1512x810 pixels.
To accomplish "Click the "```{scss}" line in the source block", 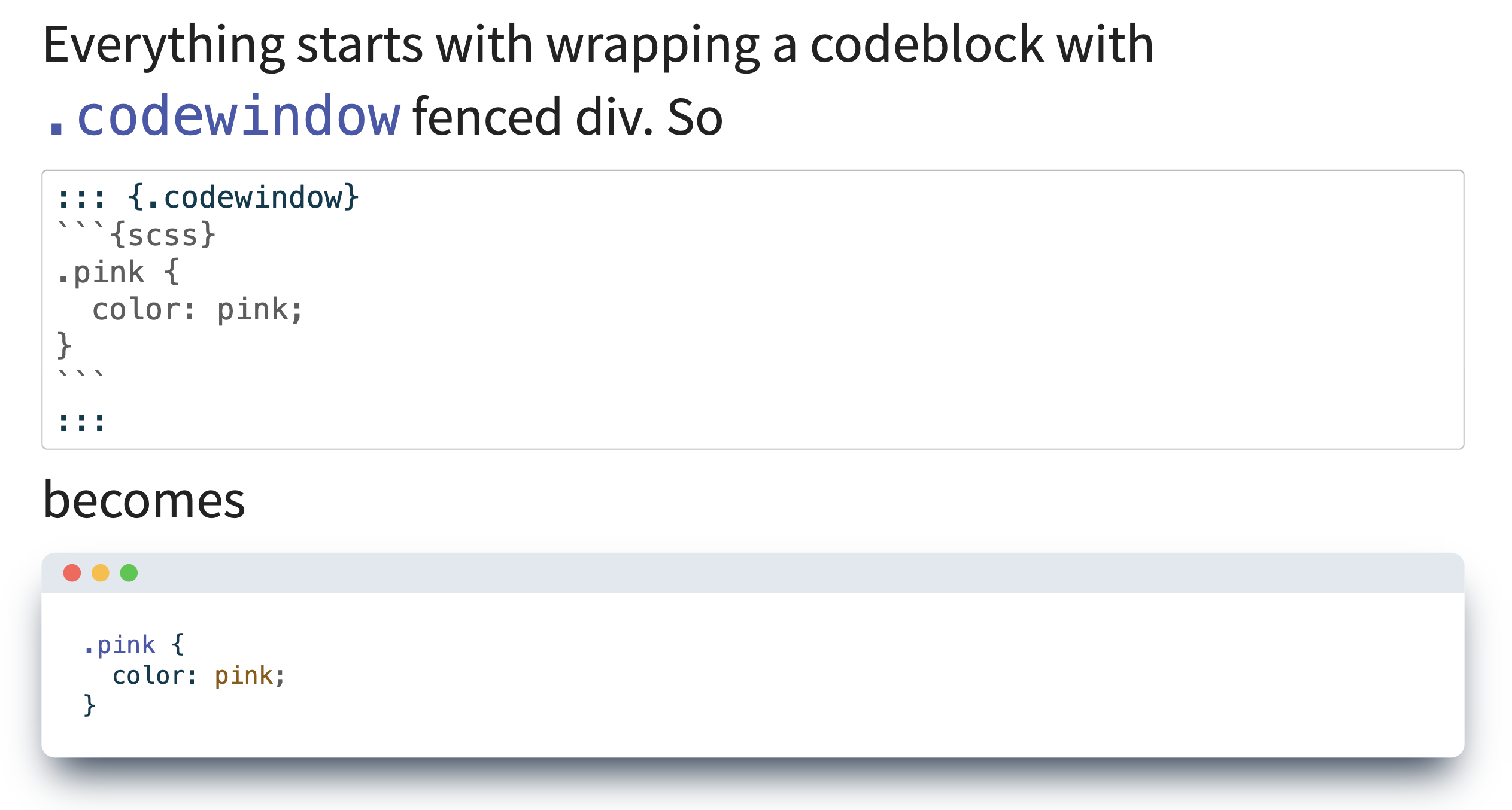I will [136, 235].
